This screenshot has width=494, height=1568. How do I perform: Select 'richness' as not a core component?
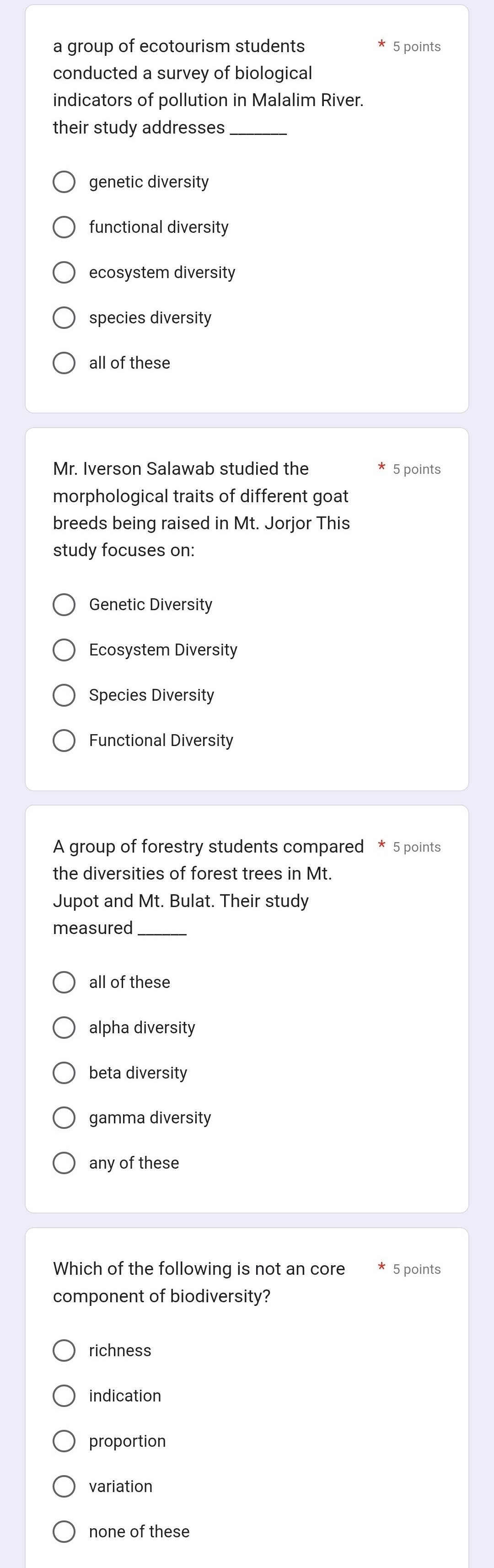point(64,1351)
